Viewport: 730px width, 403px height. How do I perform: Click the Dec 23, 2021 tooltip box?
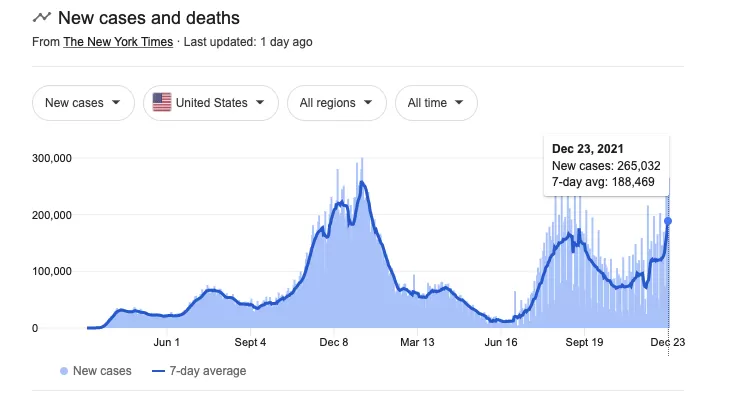click(606, 165)
